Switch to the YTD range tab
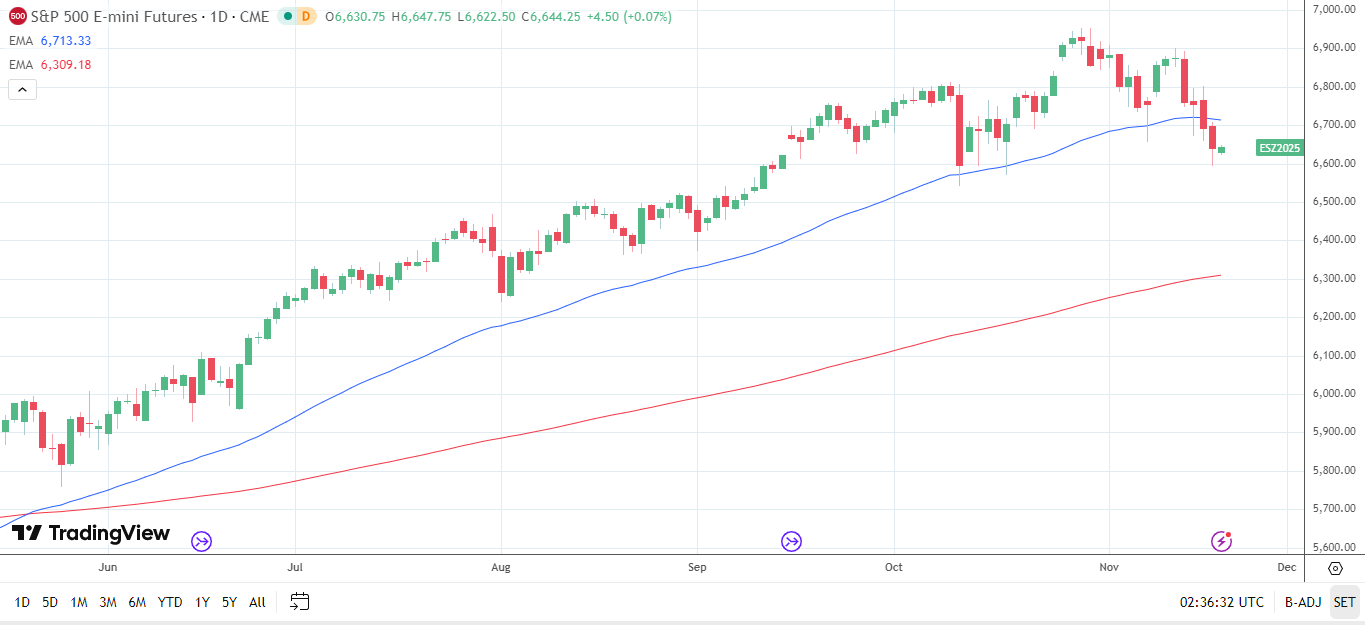Viewport: 1365px width, 625px height. click(x=168, y=603)
